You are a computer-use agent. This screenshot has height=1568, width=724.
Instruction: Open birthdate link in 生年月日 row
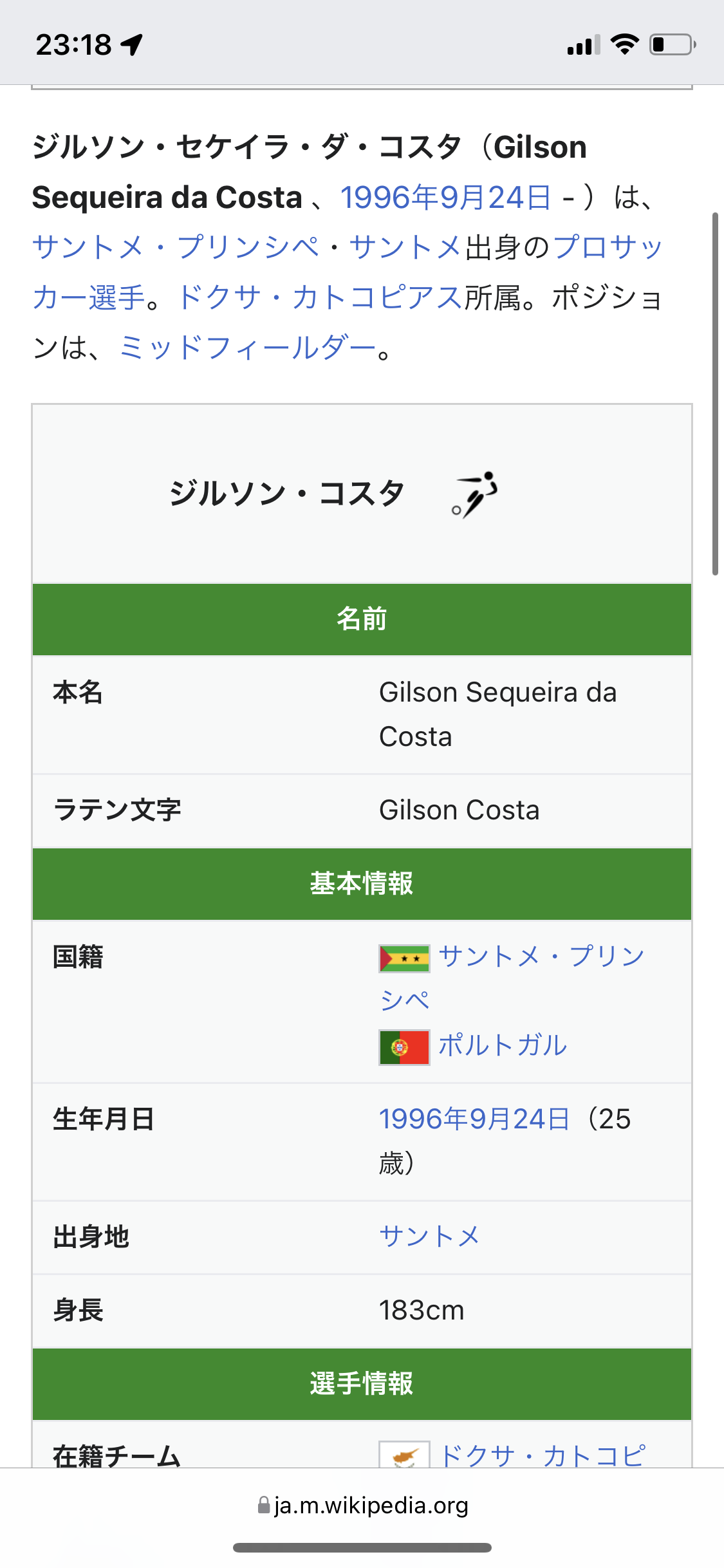[x=474, y=1119]
